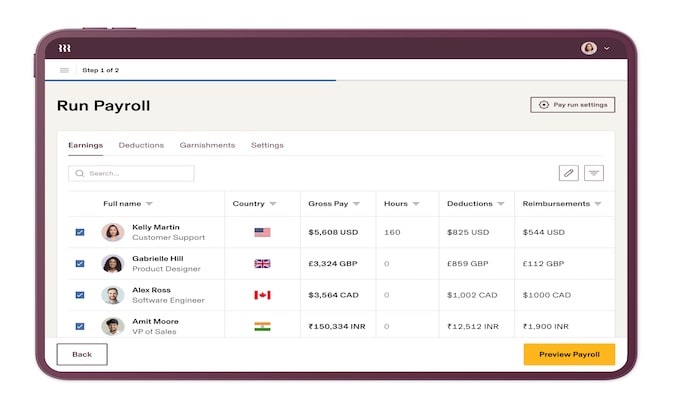The image size is (675, 400).
Task: Uncheck the Kelly Martin row checkbox
Action: pyautogui.click(x=80, y=232)
